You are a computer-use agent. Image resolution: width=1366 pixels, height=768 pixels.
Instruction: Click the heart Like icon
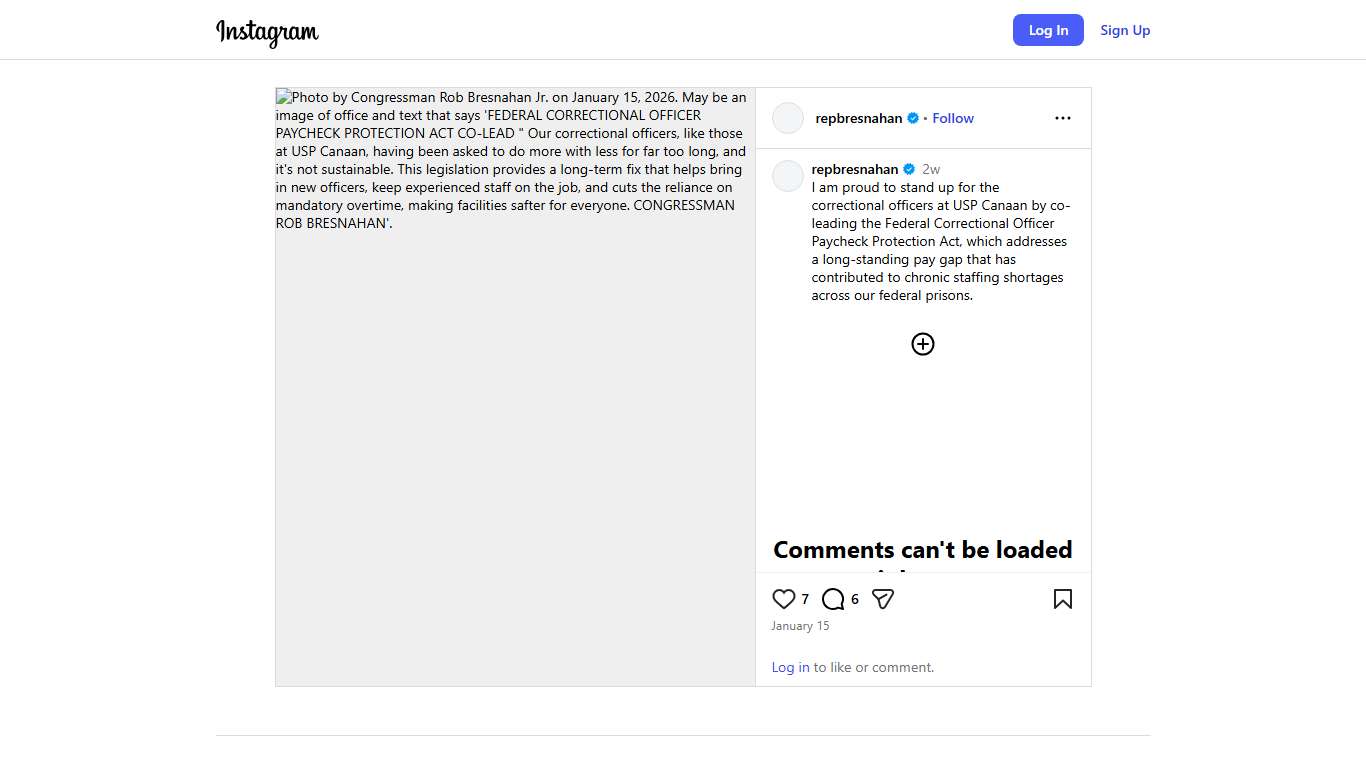coord(784,599)
